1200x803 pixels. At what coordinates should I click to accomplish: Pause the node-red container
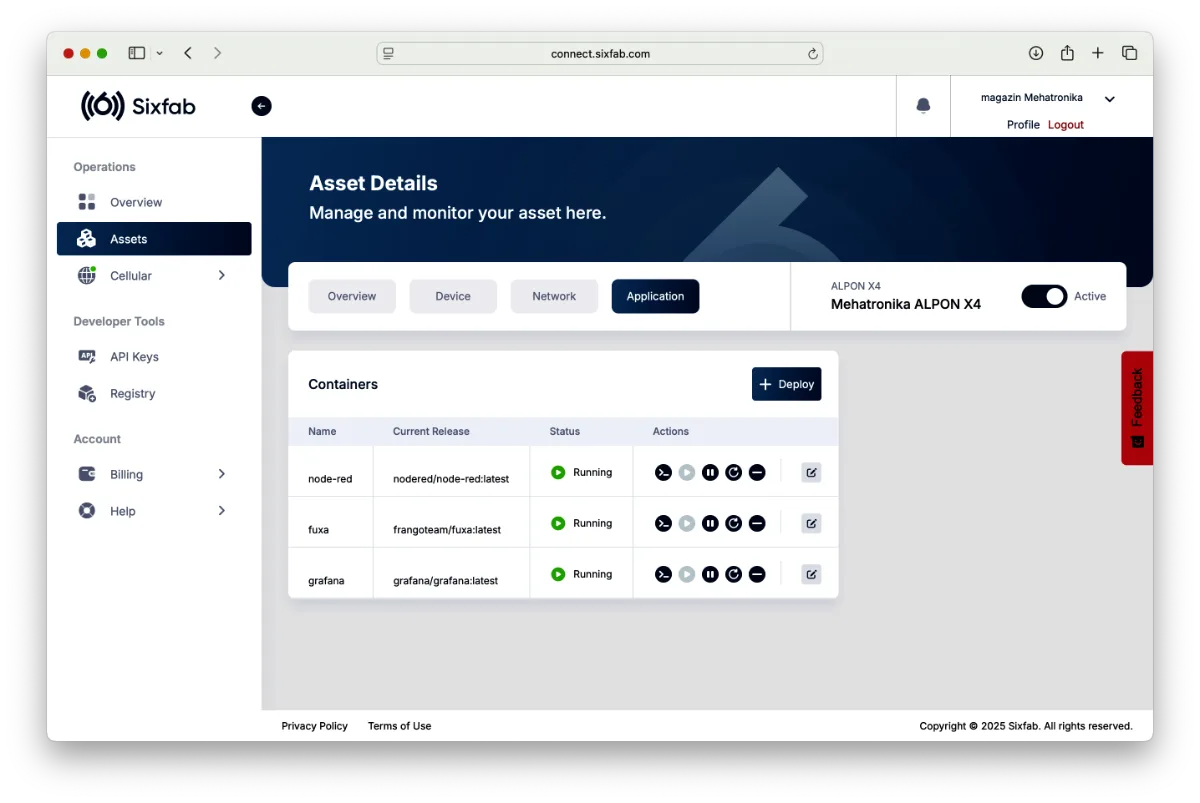click(710, 472)
